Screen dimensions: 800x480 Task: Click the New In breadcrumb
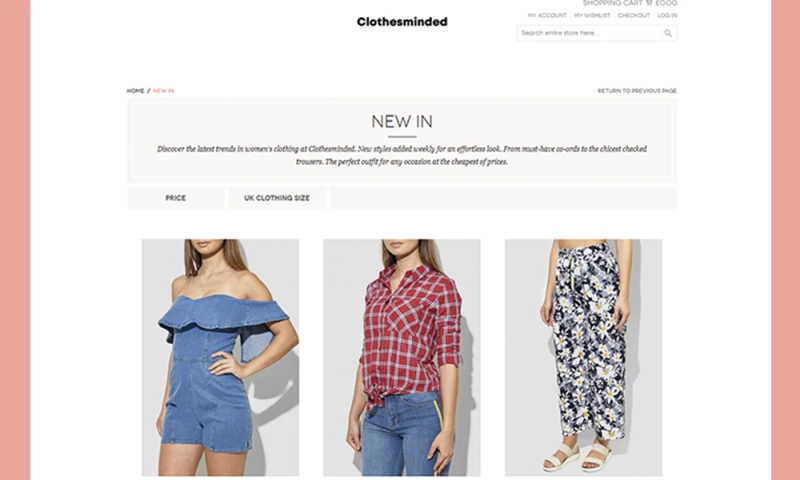pos(163,91)
